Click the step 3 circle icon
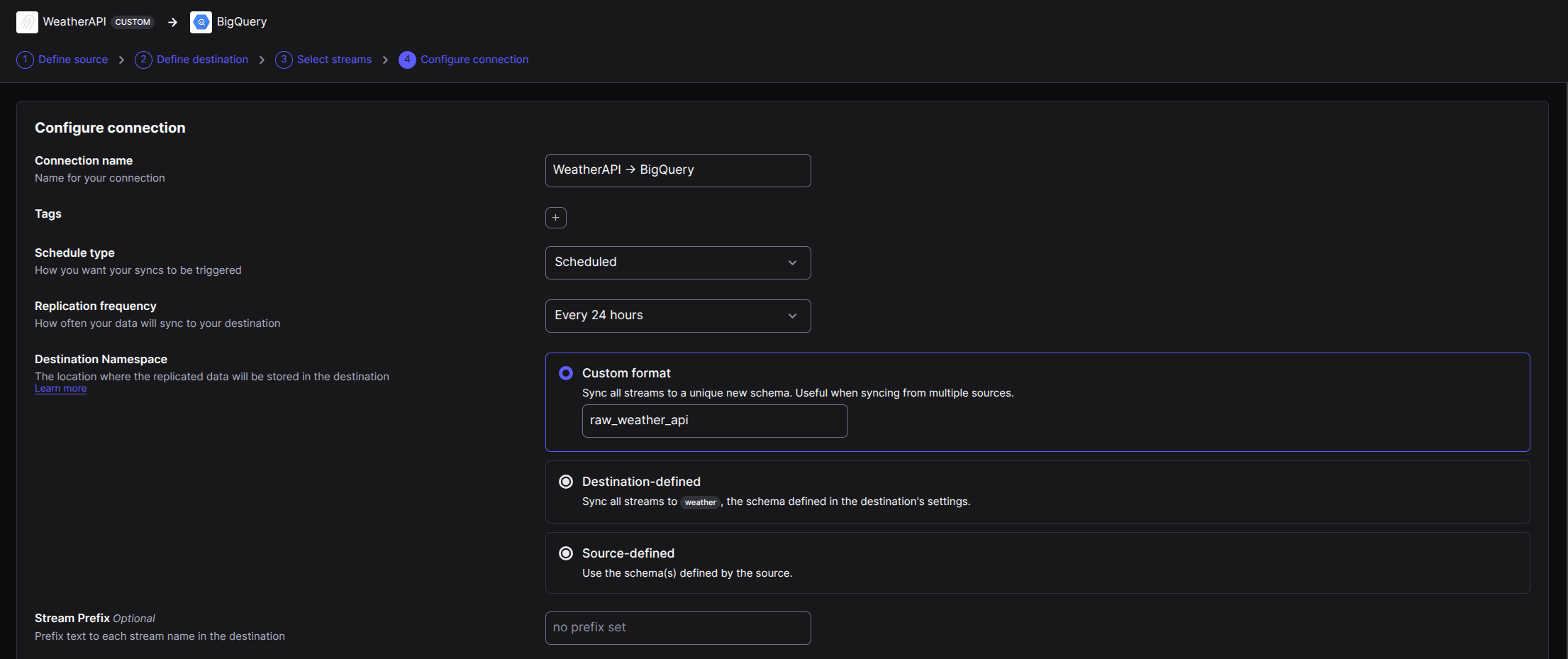 (x=284, y=60)
